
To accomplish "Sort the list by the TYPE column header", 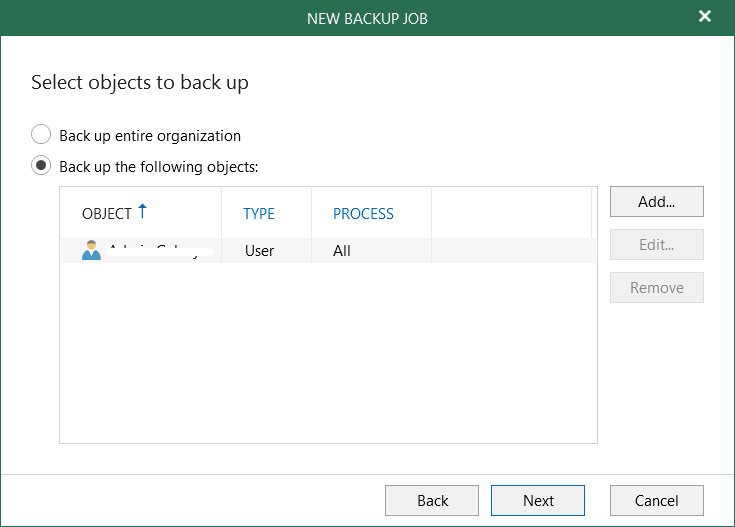I will [259, 214].
